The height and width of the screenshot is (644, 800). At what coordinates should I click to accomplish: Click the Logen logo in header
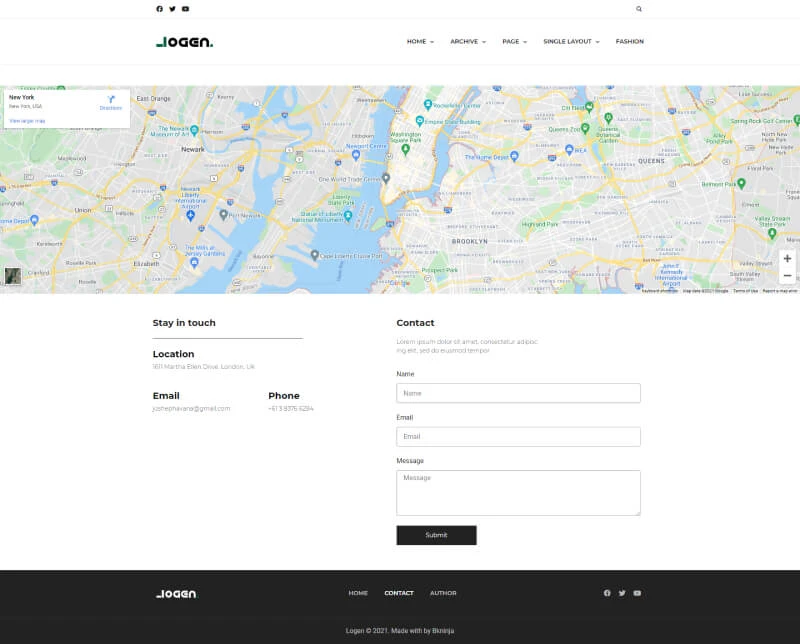point(184,42)
